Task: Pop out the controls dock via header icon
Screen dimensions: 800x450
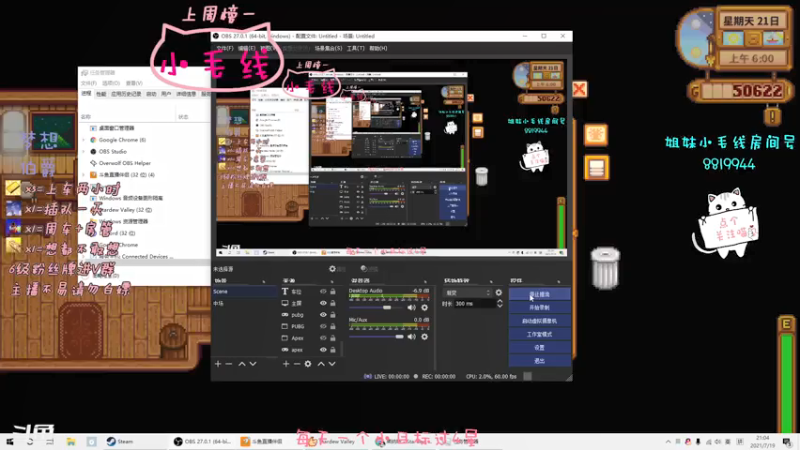Action: coord(559,281)
